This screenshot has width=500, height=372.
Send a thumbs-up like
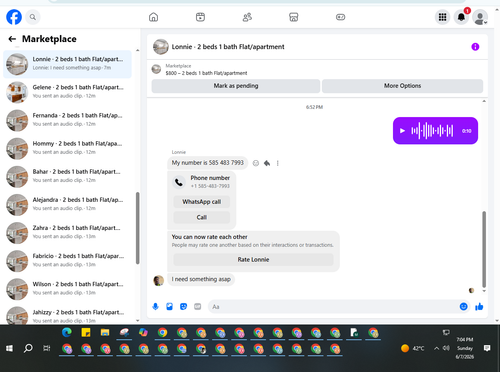[x=479, y=306]
